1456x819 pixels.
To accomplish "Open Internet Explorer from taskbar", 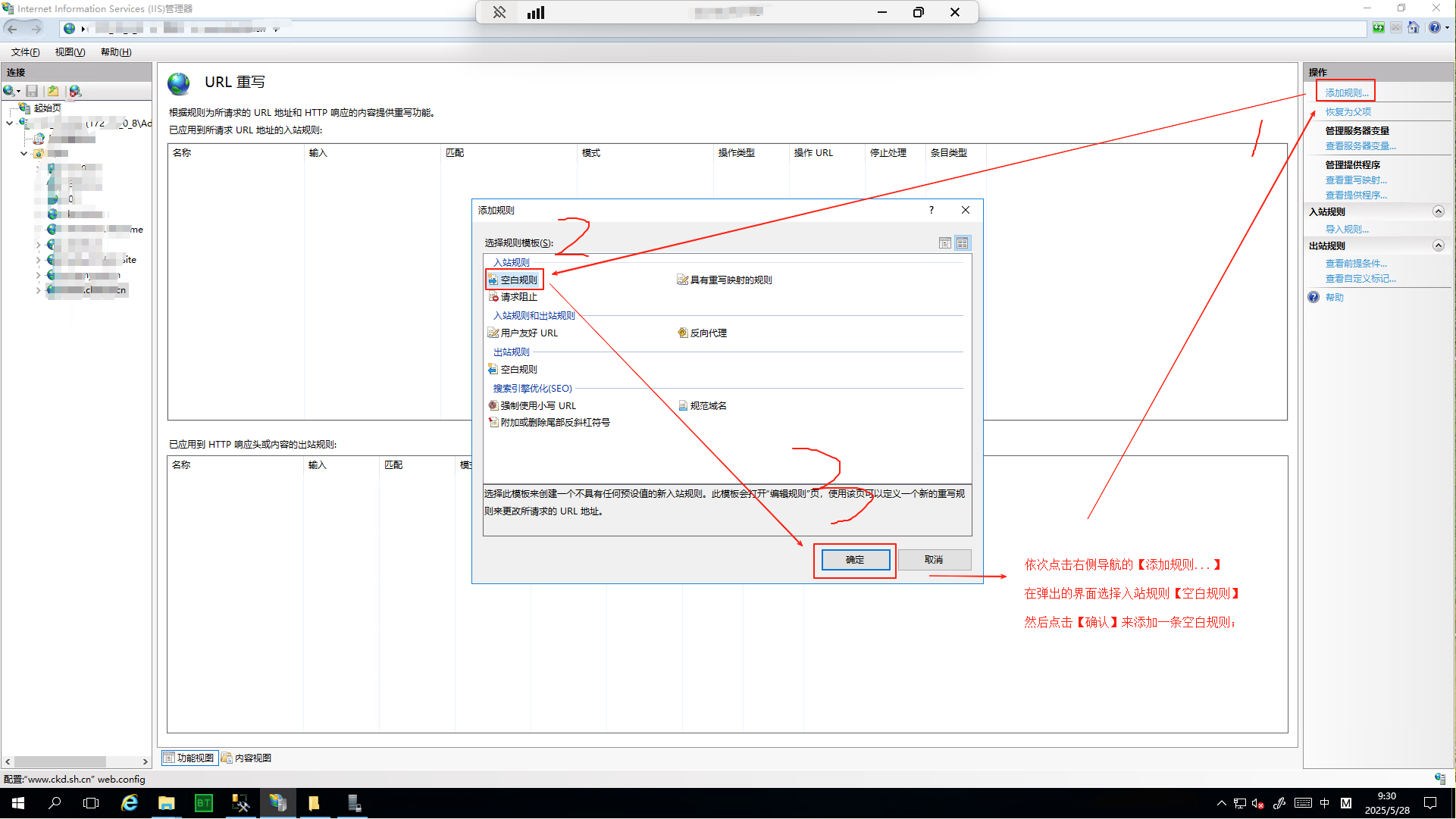I will coord(130,803).
